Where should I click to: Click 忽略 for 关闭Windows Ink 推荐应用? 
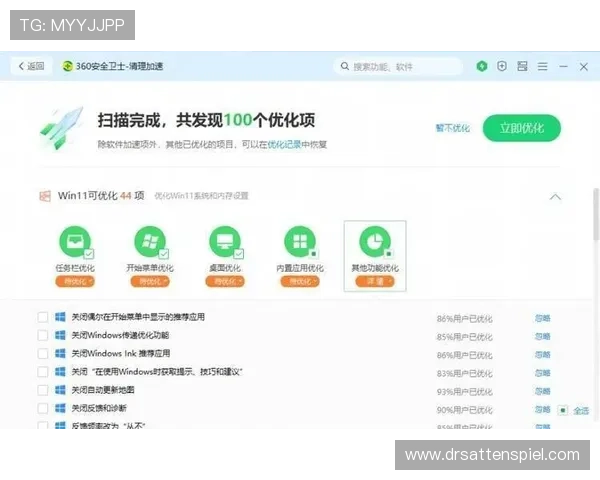542,355
